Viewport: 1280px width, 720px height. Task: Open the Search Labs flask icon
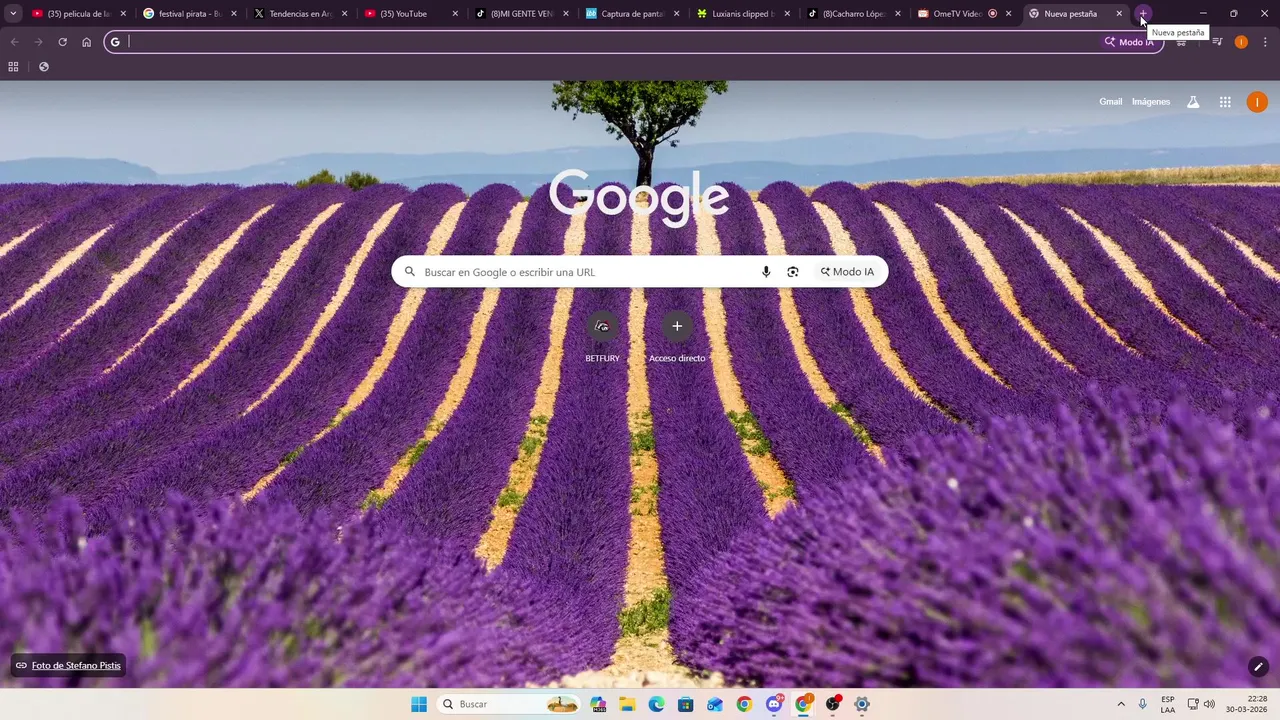click(x=1193, y=102)
